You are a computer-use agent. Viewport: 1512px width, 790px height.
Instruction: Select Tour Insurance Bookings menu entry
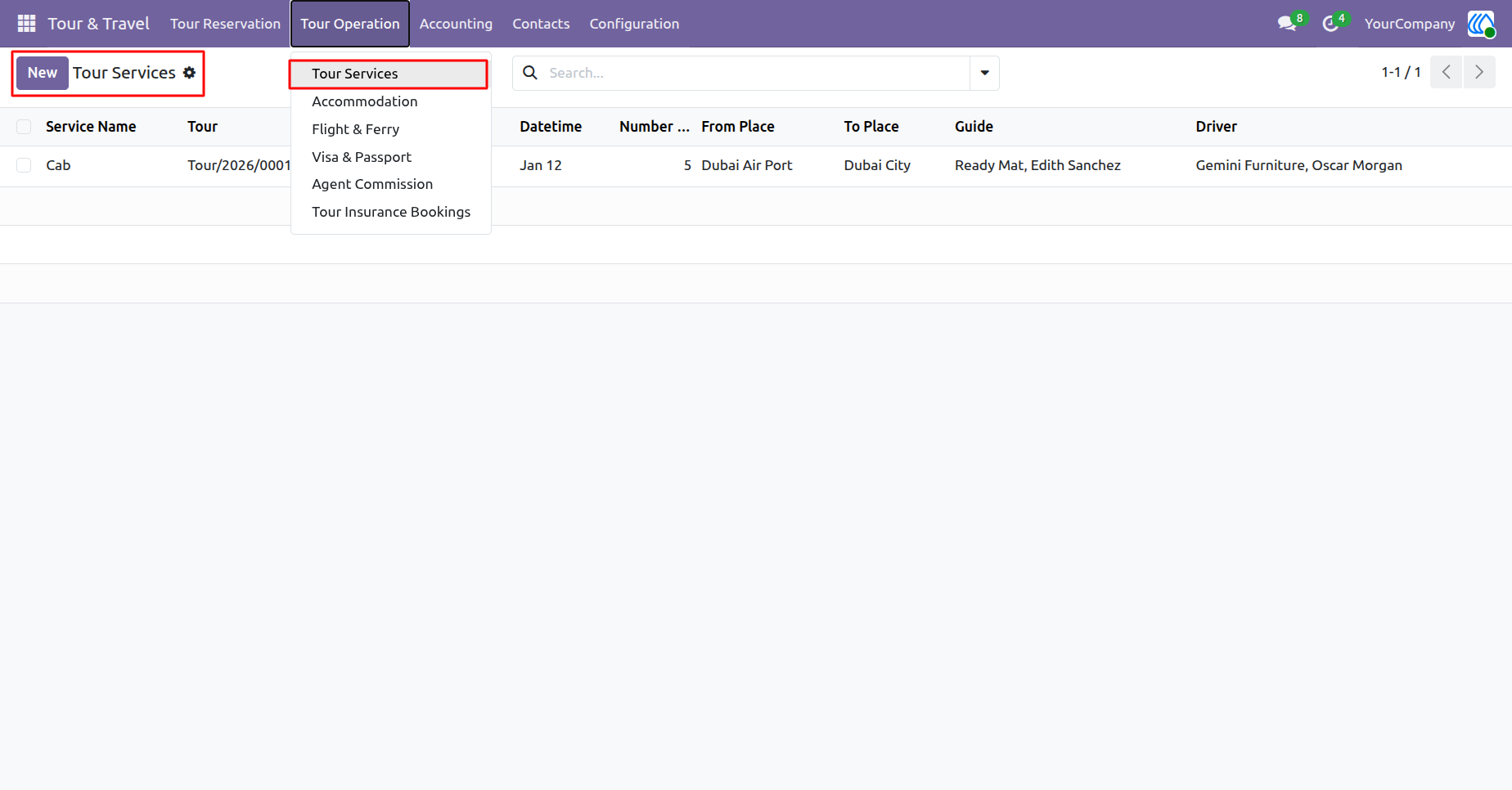(x=389, y=212)
